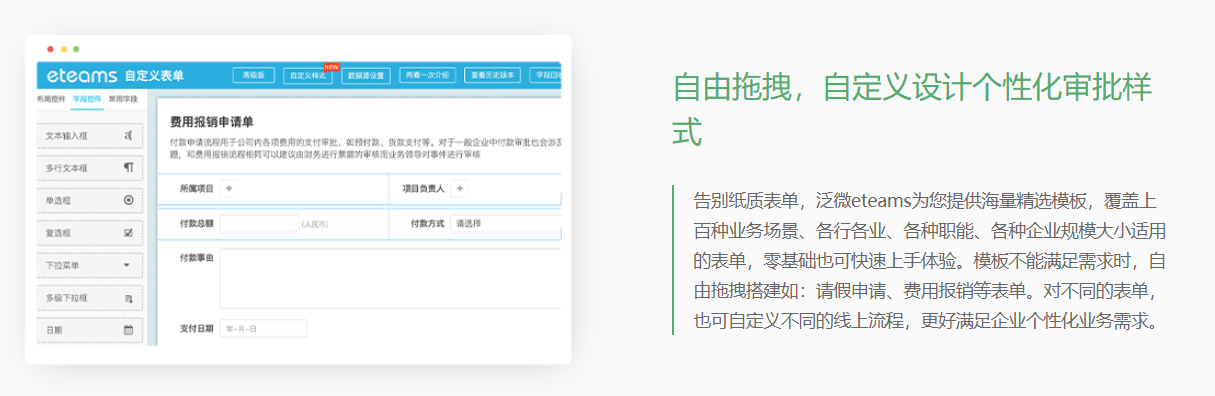Add 项目负责人 with plus button
This screenshot has width=1215, height=396.
[x=460, y=188]
